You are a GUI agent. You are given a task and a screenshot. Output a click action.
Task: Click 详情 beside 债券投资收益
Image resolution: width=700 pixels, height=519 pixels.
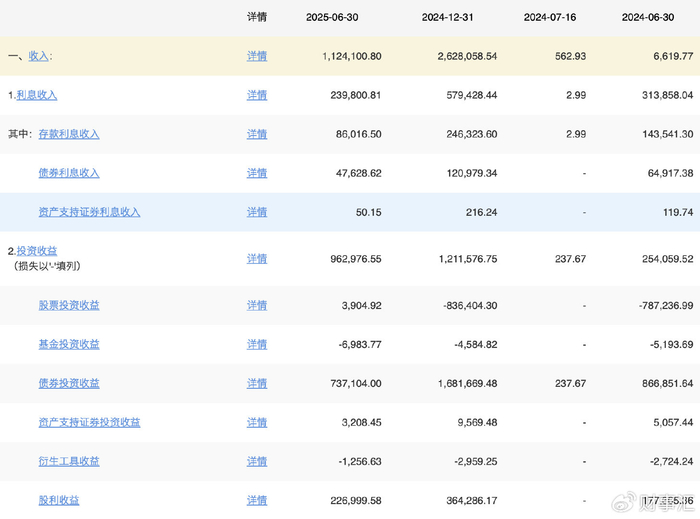click(x=257, y=383)
